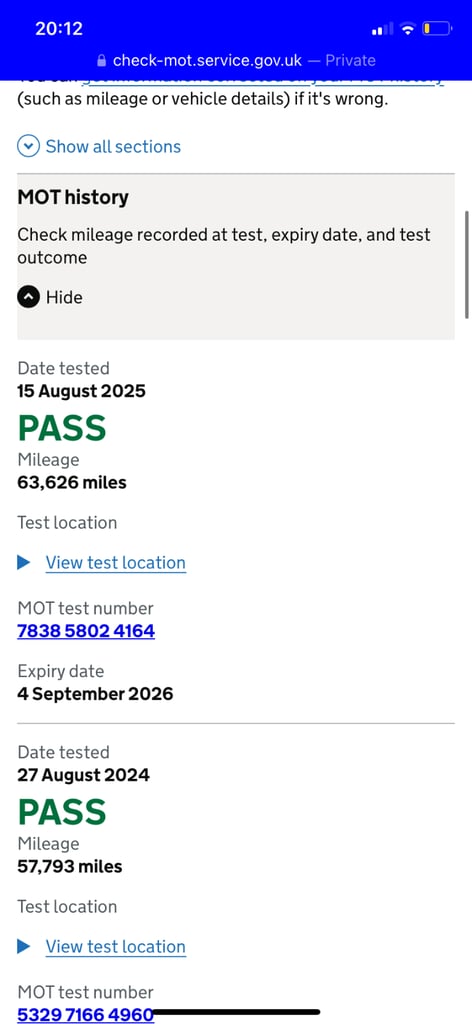Open View test location for 15 August 2025

pos(116,563)
